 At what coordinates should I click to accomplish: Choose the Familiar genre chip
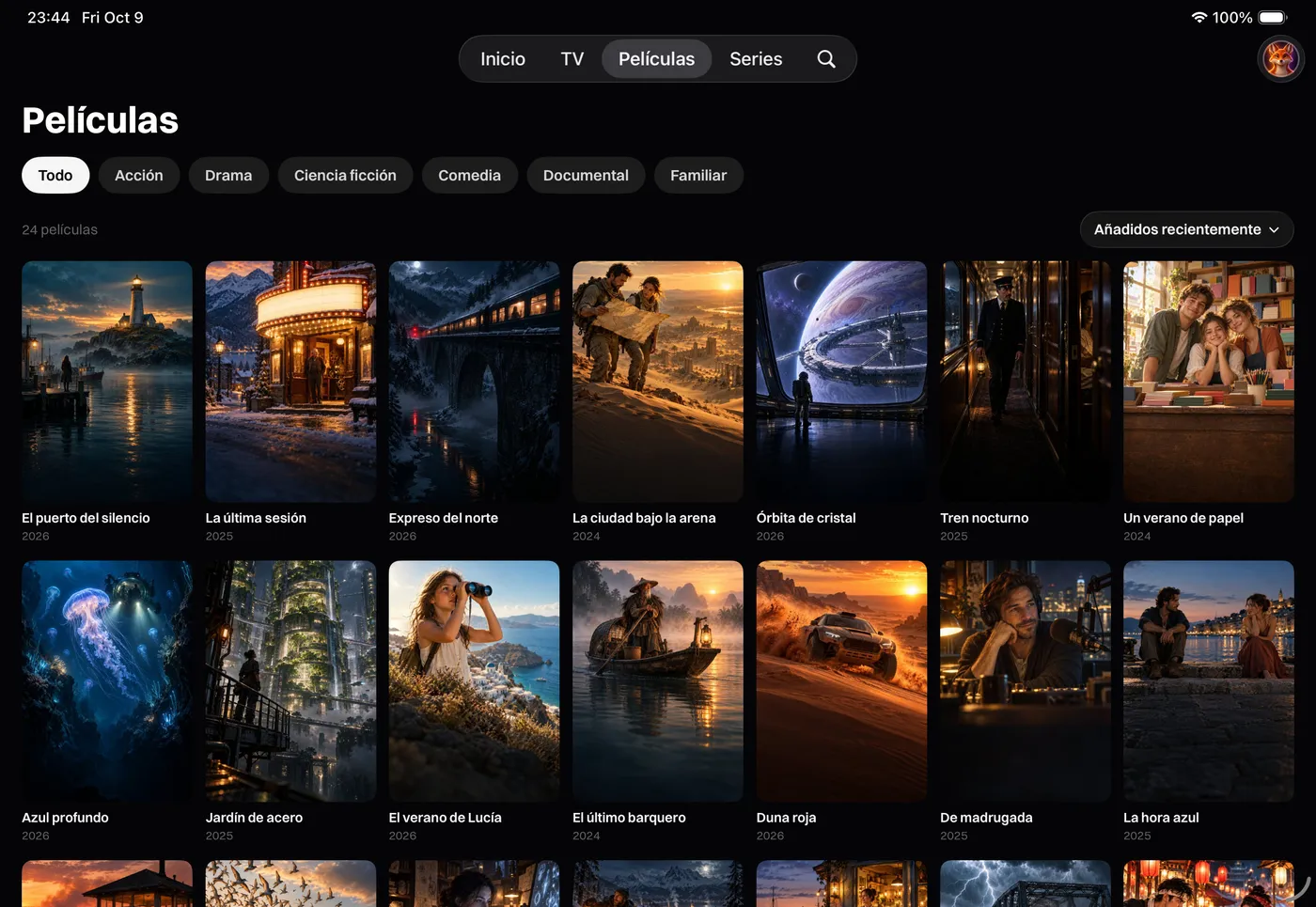pyautogui.click(x=698, y=176)
